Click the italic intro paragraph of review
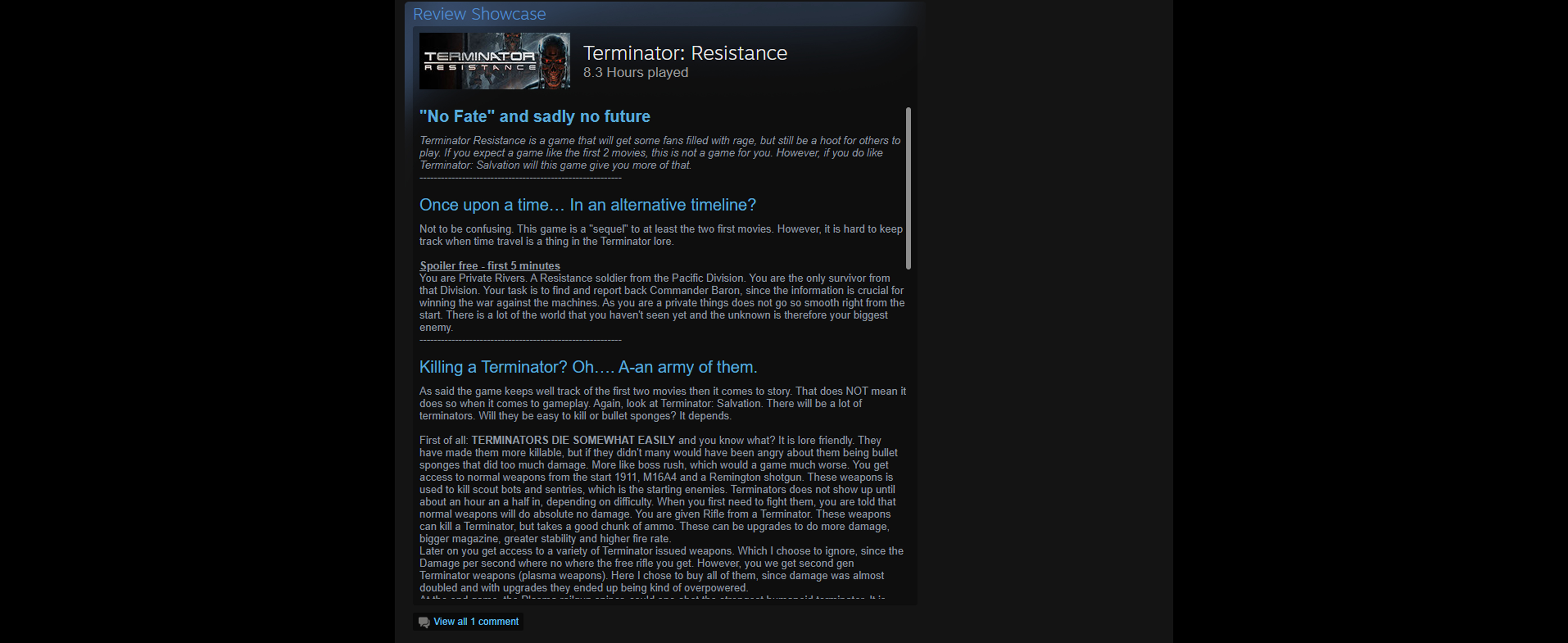Screen dimensions: 1568x643 click(660, 153)
